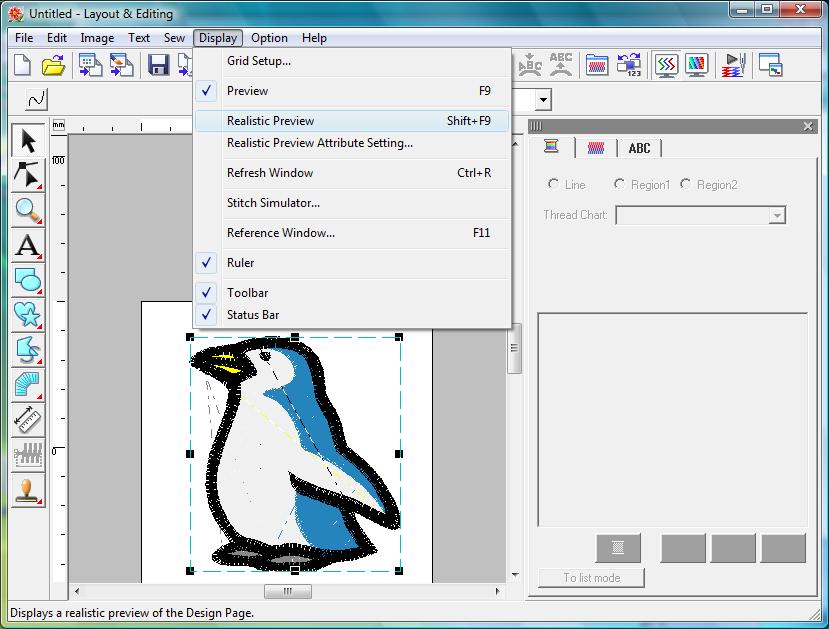
Task: Click the Open folder icon
Action: (53, 65)
